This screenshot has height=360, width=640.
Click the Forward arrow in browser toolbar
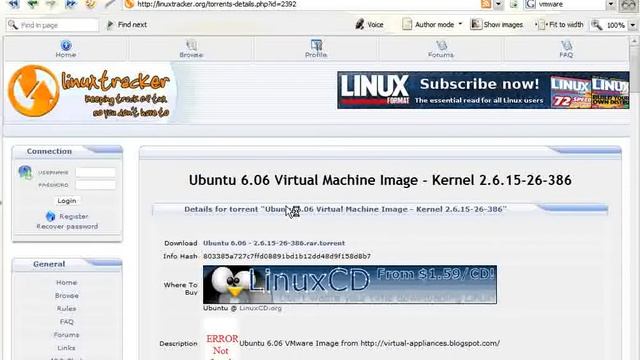pos(51,4)
